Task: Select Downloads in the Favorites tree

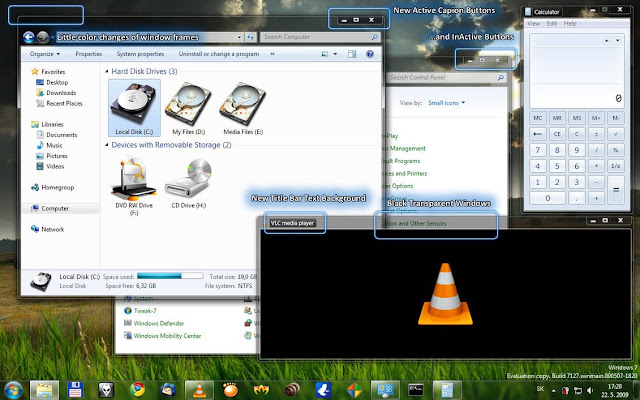Action: point(61,93)
